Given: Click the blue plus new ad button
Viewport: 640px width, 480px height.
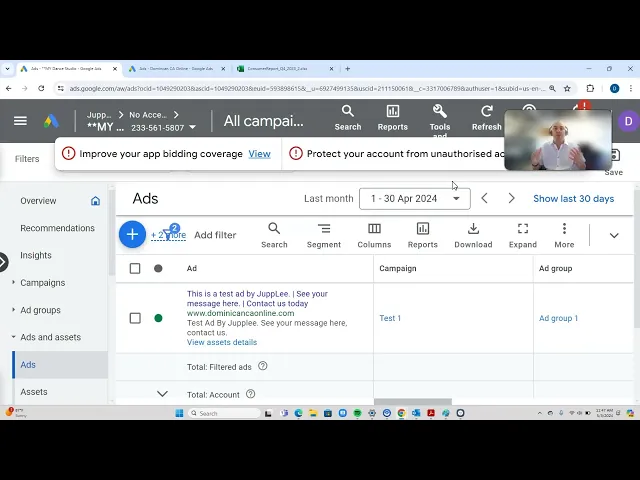Looking at the screenshot, I should point(132,235).
